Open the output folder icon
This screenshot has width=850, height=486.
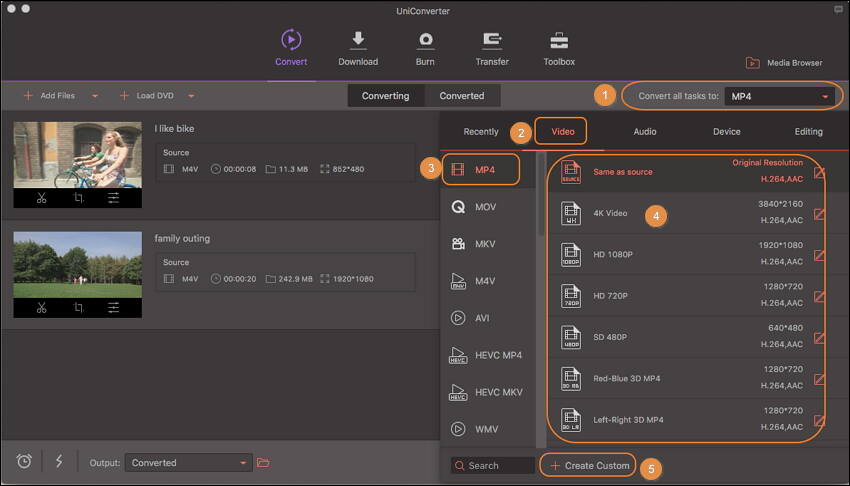[x=263, y=463]
